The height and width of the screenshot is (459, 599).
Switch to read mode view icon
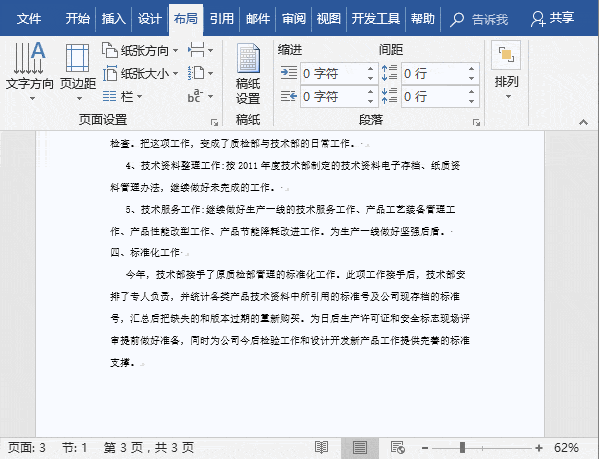(x=321, y=447)
